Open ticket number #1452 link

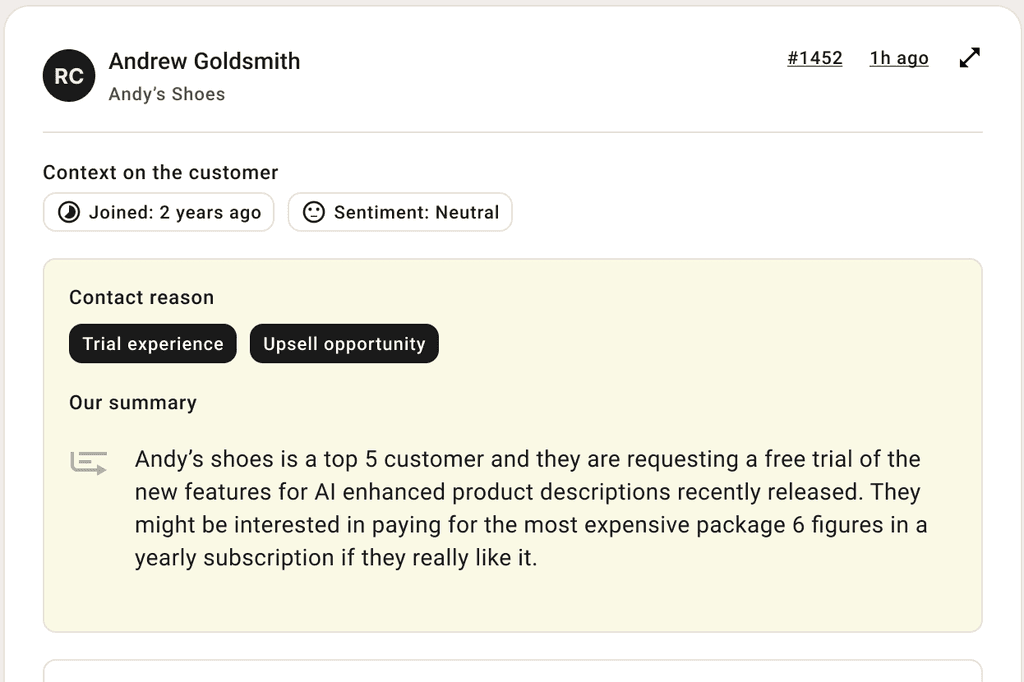click(814, 58)
